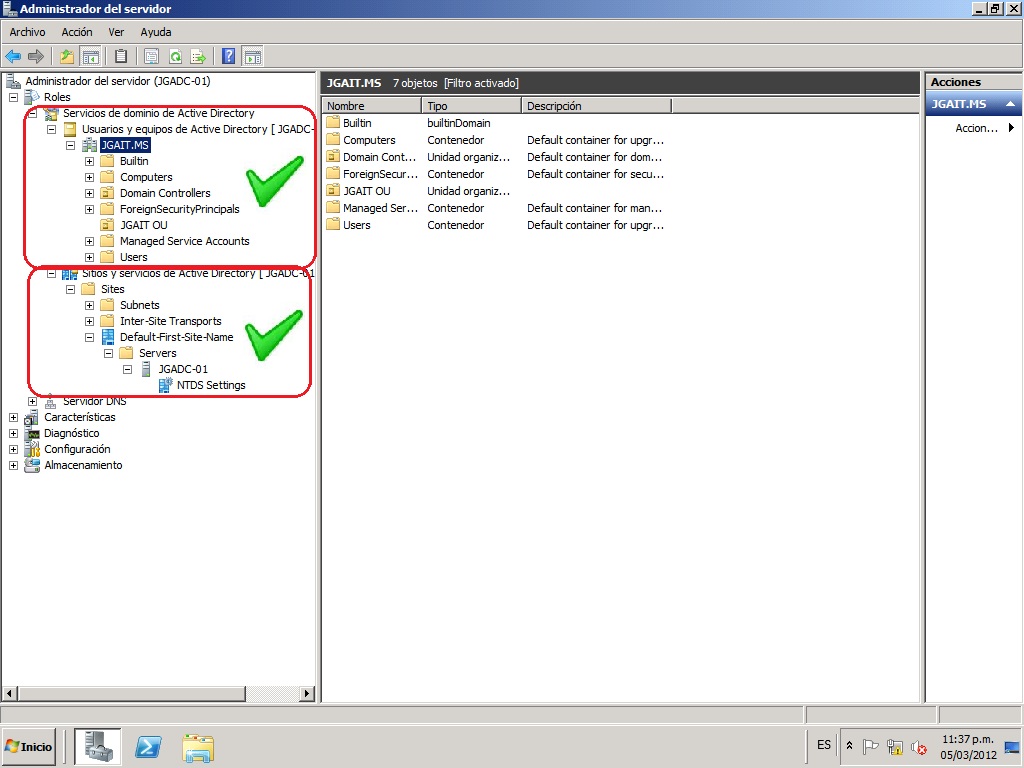The height and width of the screenshot is (768, 1024).
Task: Click the Up one level folder icon
Action: [67, 57]
